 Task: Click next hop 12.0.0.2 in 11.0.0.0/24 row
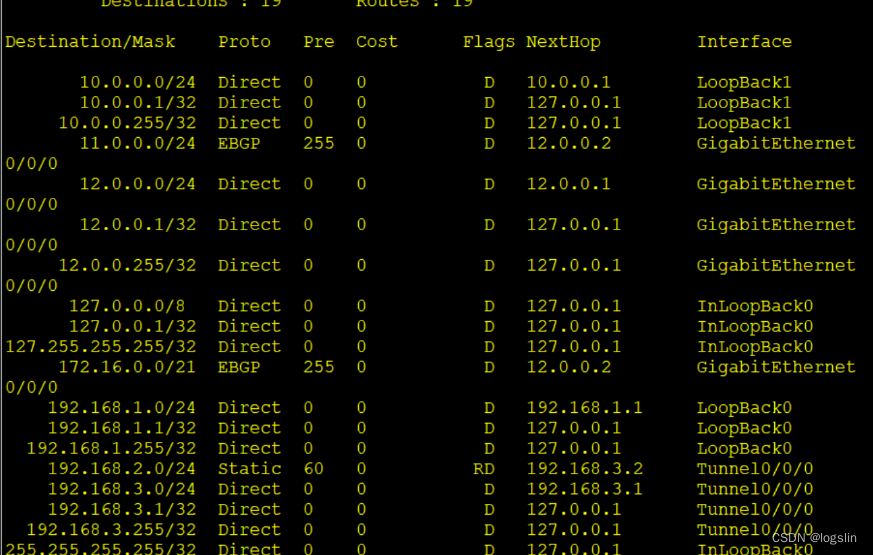[568, 144]
